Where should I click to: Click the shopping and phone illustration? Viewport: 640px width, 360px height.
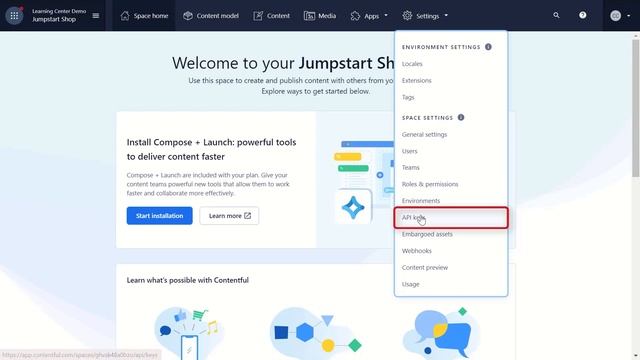tap(189, 333)
